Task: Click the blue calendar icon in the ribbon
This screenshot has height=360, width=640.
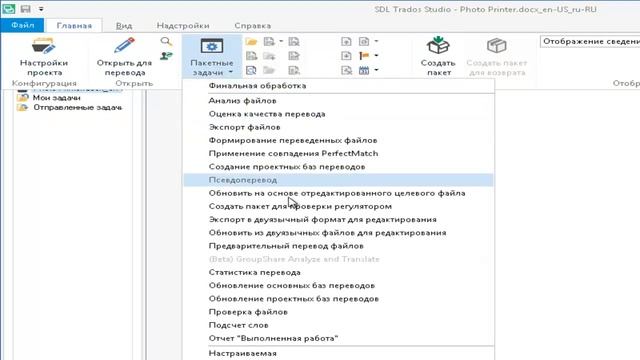Action: pos(364,70)
